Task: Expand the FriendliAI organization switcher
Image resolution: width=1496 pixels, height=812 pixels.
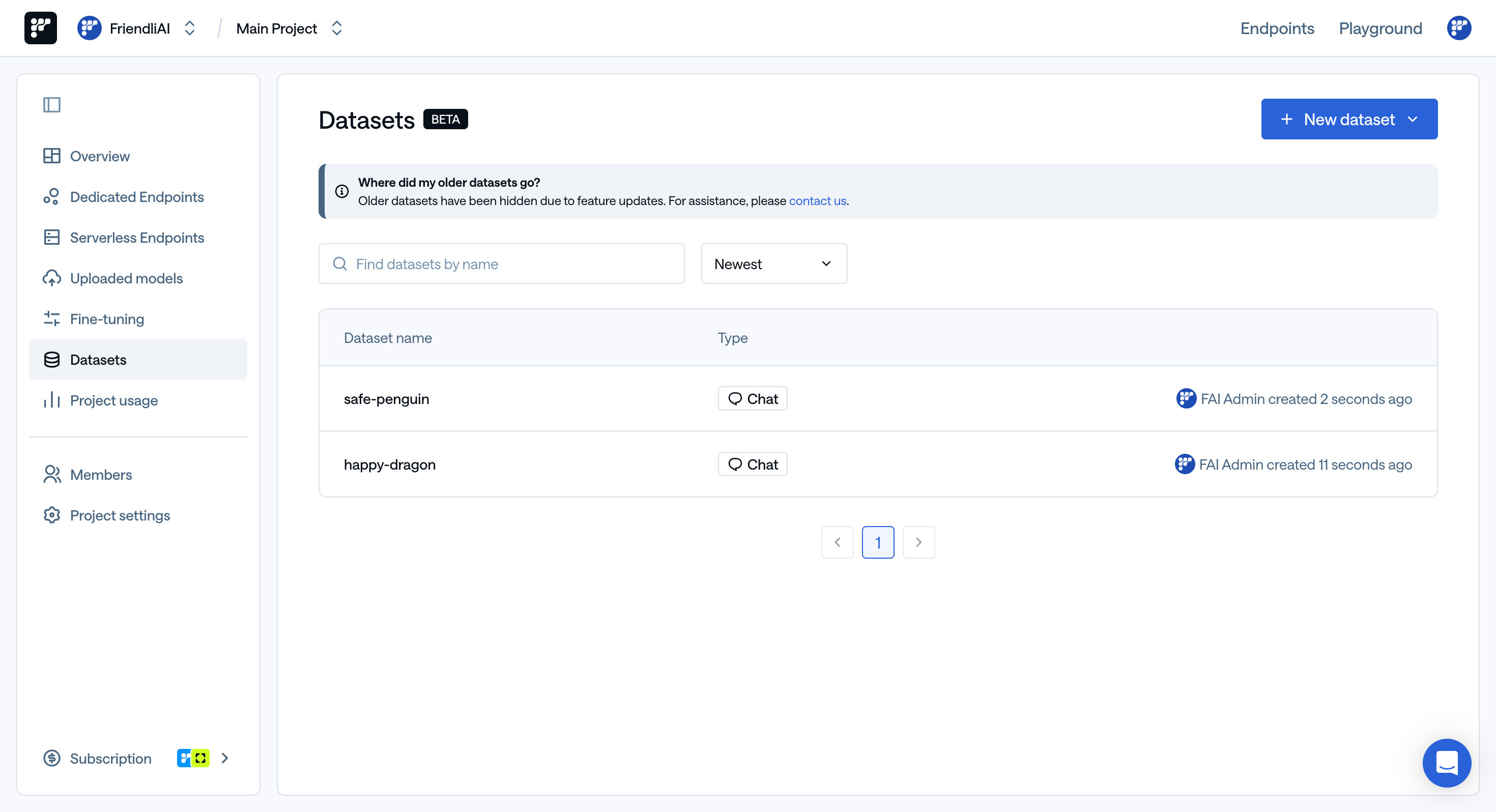Action: (189, 27)
